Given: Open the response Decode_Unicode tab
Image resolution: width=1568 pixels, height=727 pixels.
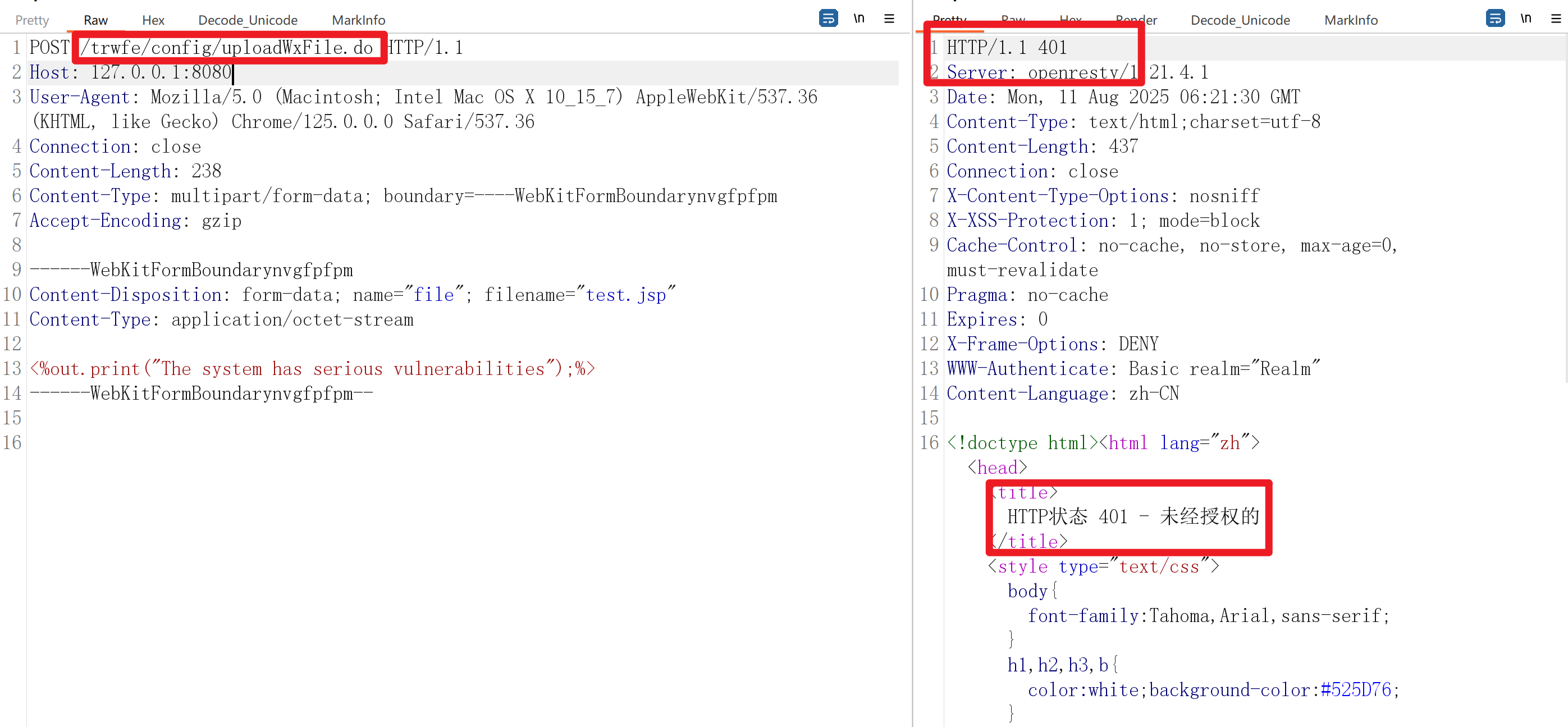Looking at the screenshot, I should coord(1240,20).
